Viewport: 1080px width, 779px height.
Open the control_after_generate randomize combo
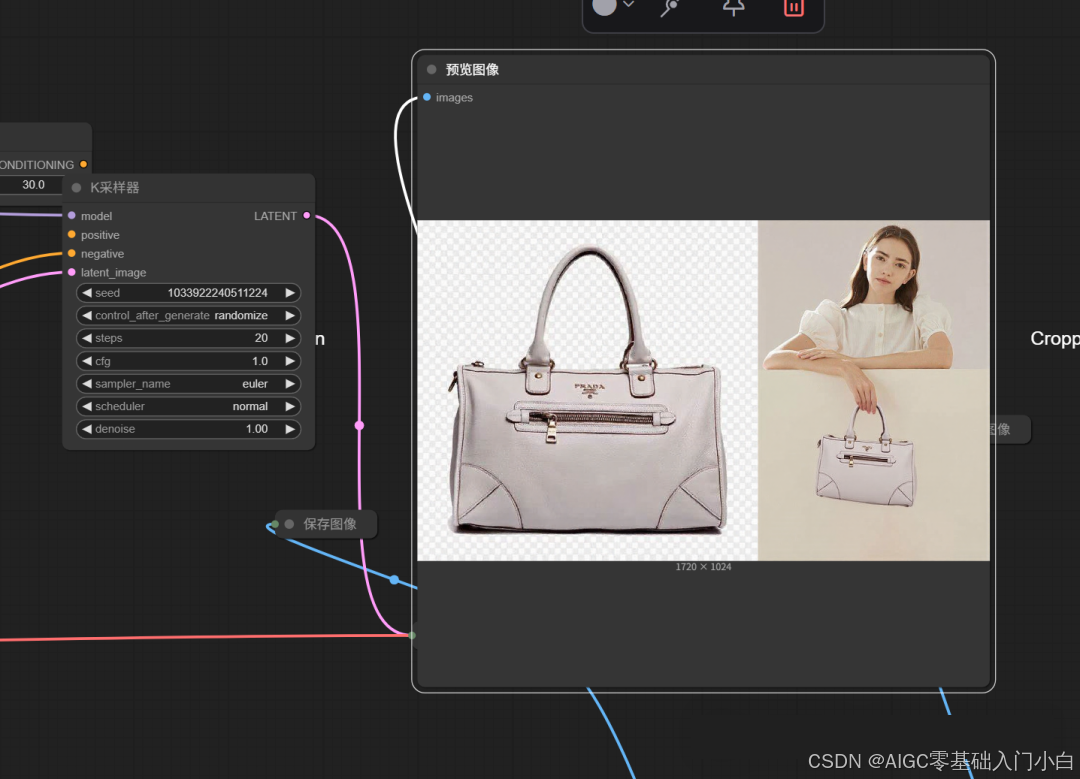(188, 315)
